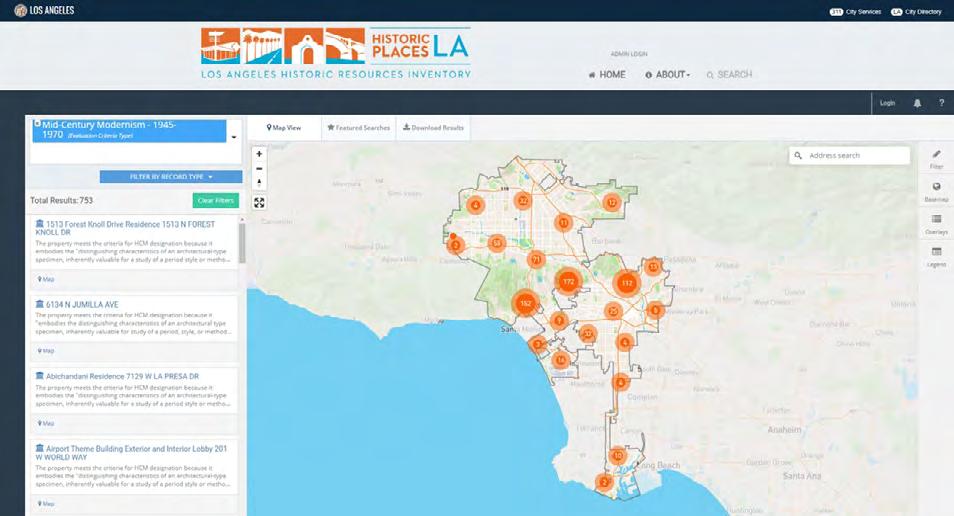
Task: Click the cluster marker labeled 10 near Long Beach
Action: pos(618,455)
